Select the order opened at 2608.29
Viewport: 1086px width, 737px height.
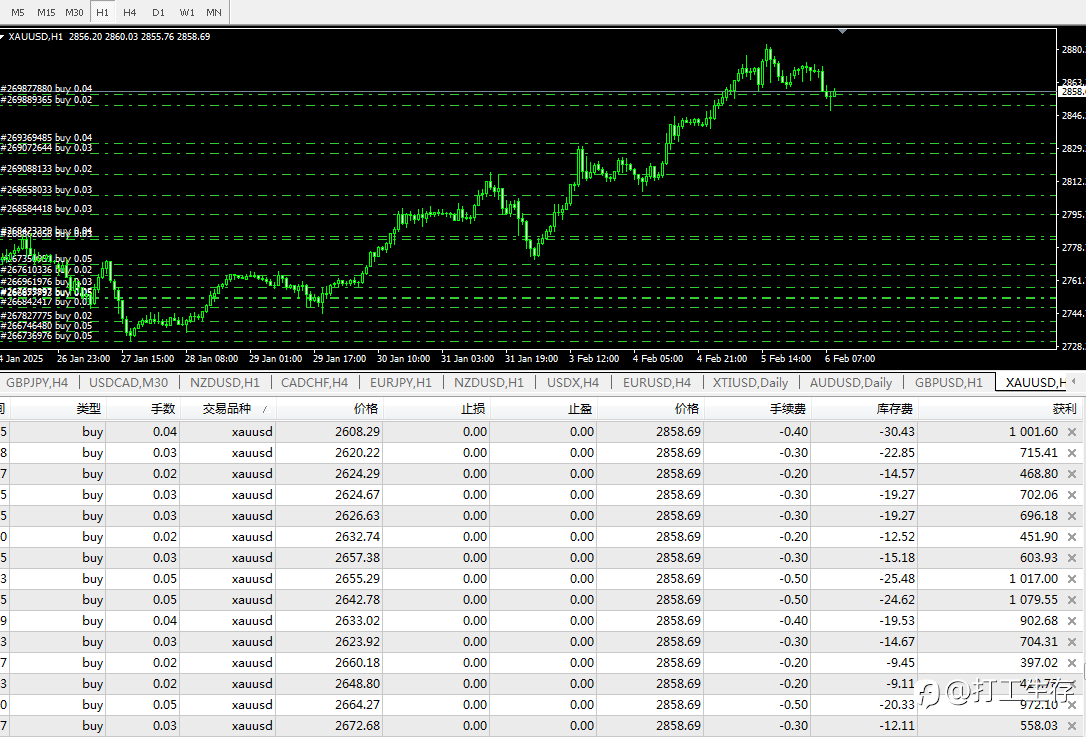[x=540, y=432]
